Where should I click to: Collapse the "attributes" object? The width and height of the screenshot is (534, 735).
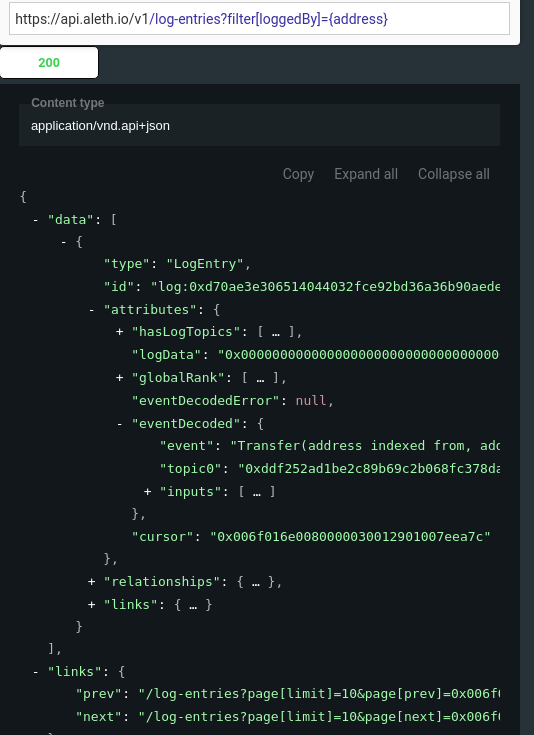tap(92, 309)
